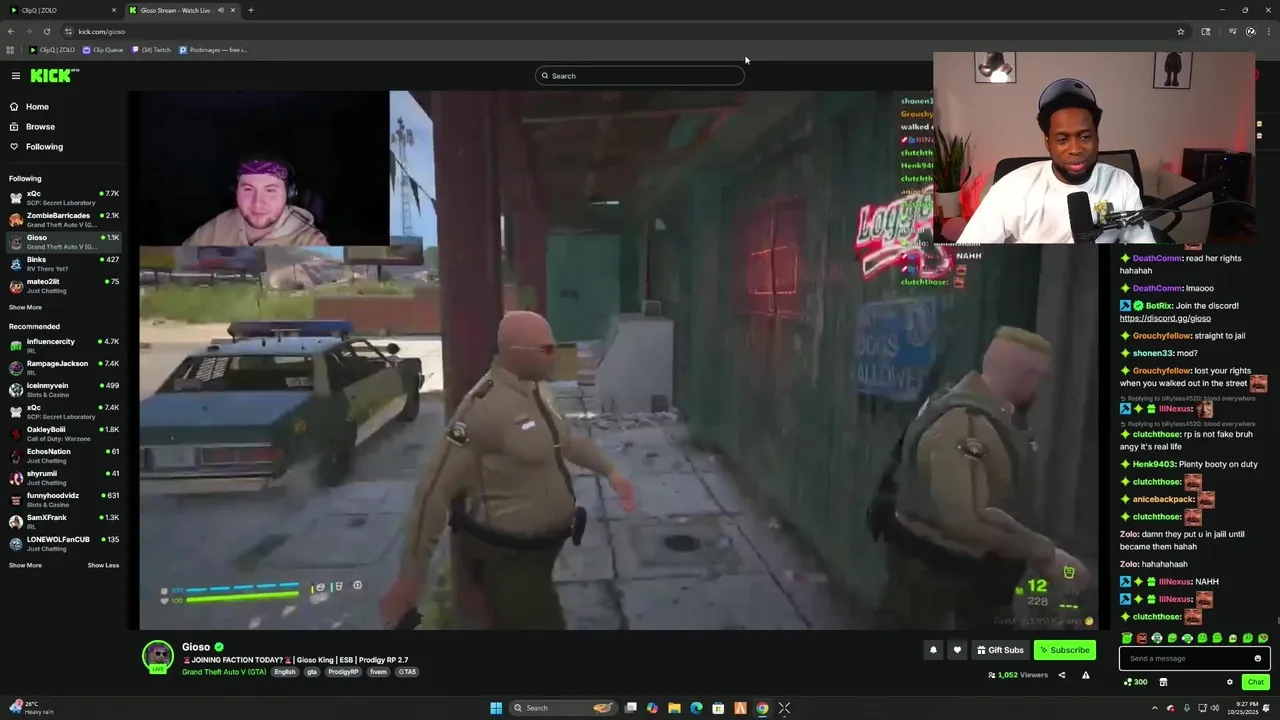This screenshot has height=720, width=1280.
Task: Open the emoji picker in chat input
Action: [x=1258, y=658]
